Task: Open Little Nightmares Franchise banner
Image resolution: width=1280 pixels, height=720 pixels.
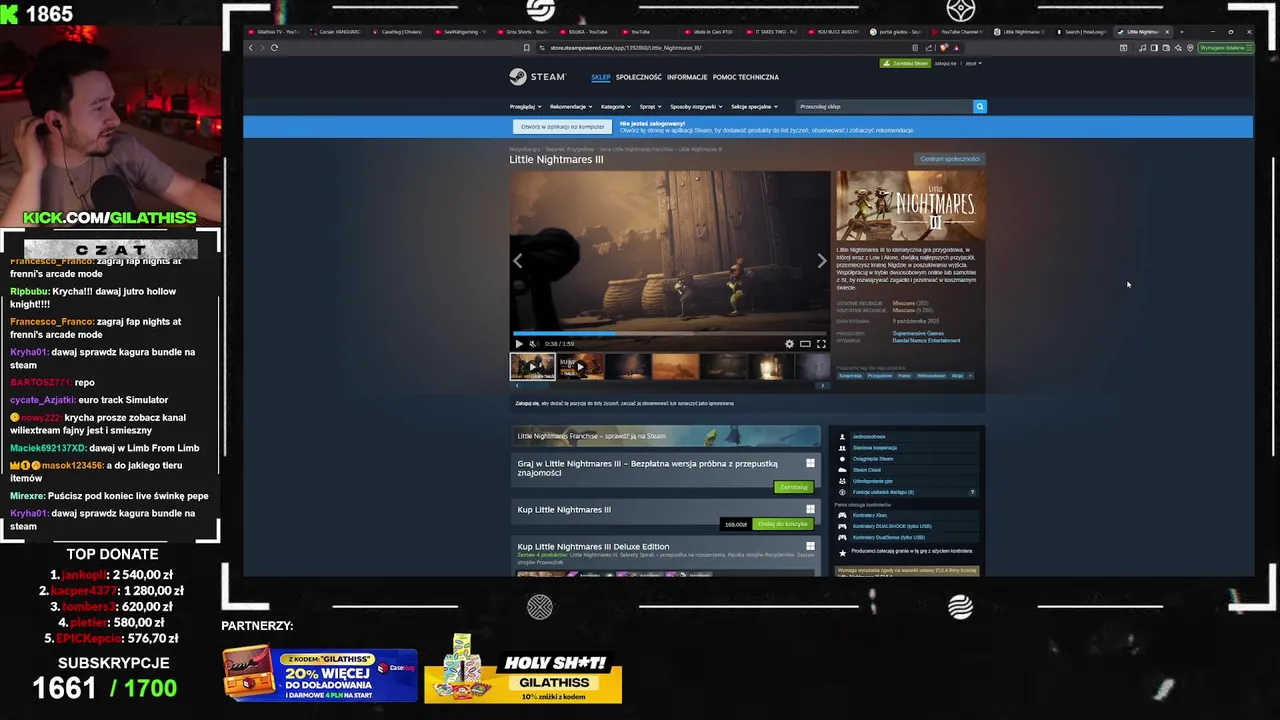Action: click(x=666, y=436)
